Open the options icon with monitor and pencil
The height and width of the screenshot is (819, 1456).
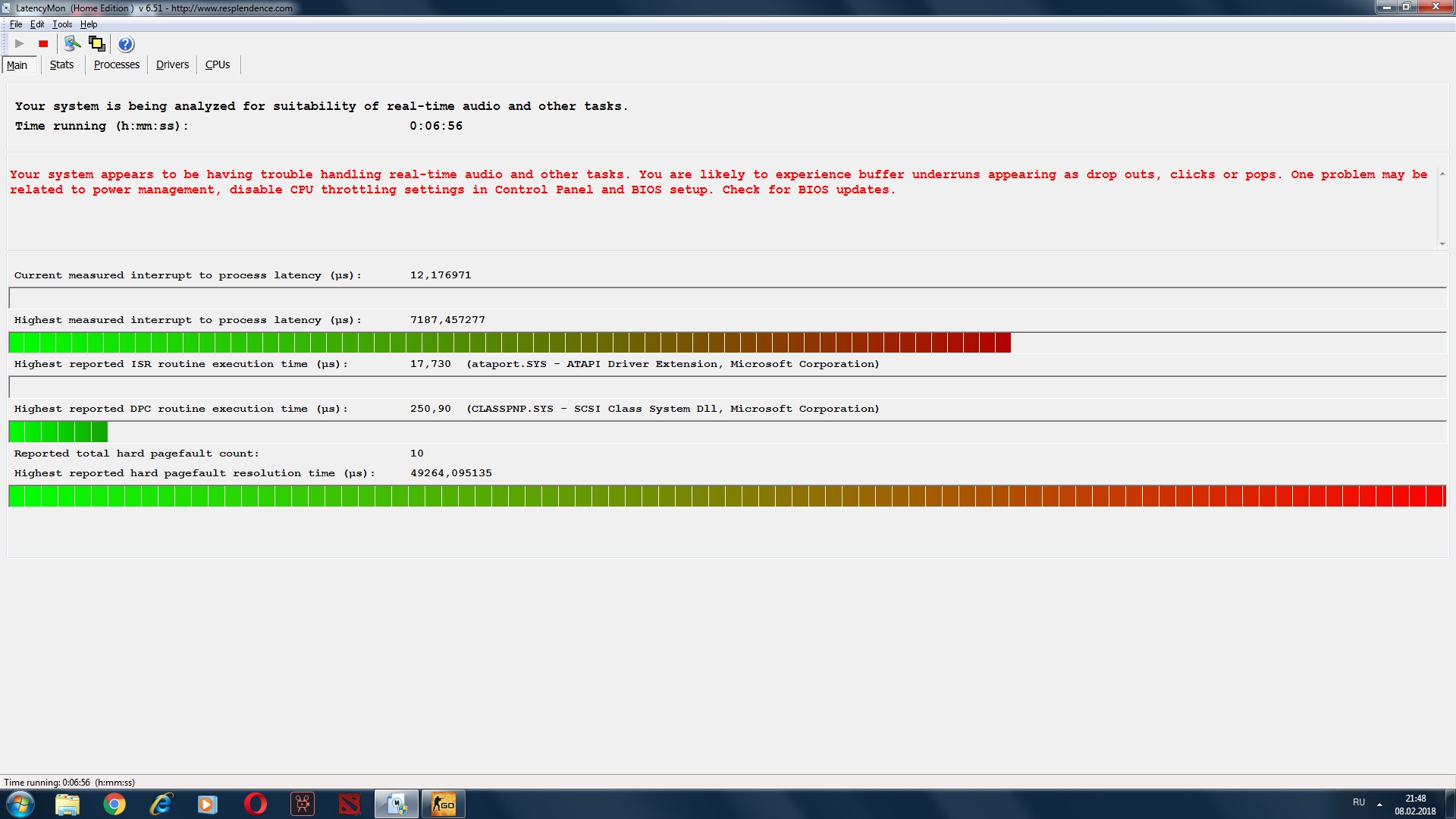[72, 44]
